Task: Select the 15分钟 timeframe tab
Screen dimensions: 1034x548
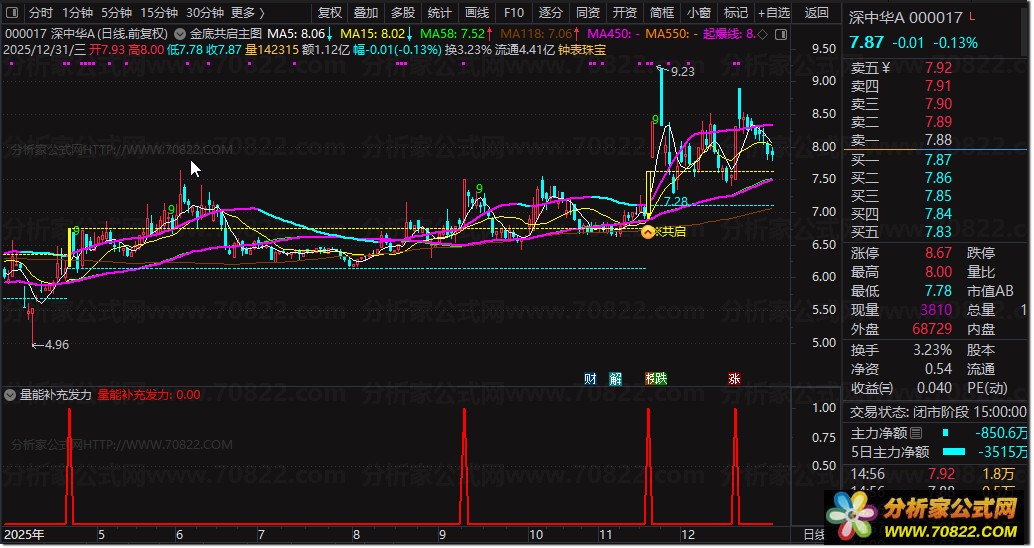Action: (159, 13)
